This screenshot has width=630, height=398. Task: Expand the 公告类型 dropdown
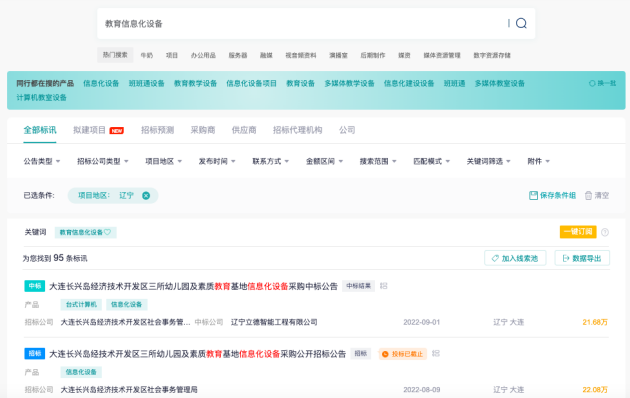[x=42, y=161]
